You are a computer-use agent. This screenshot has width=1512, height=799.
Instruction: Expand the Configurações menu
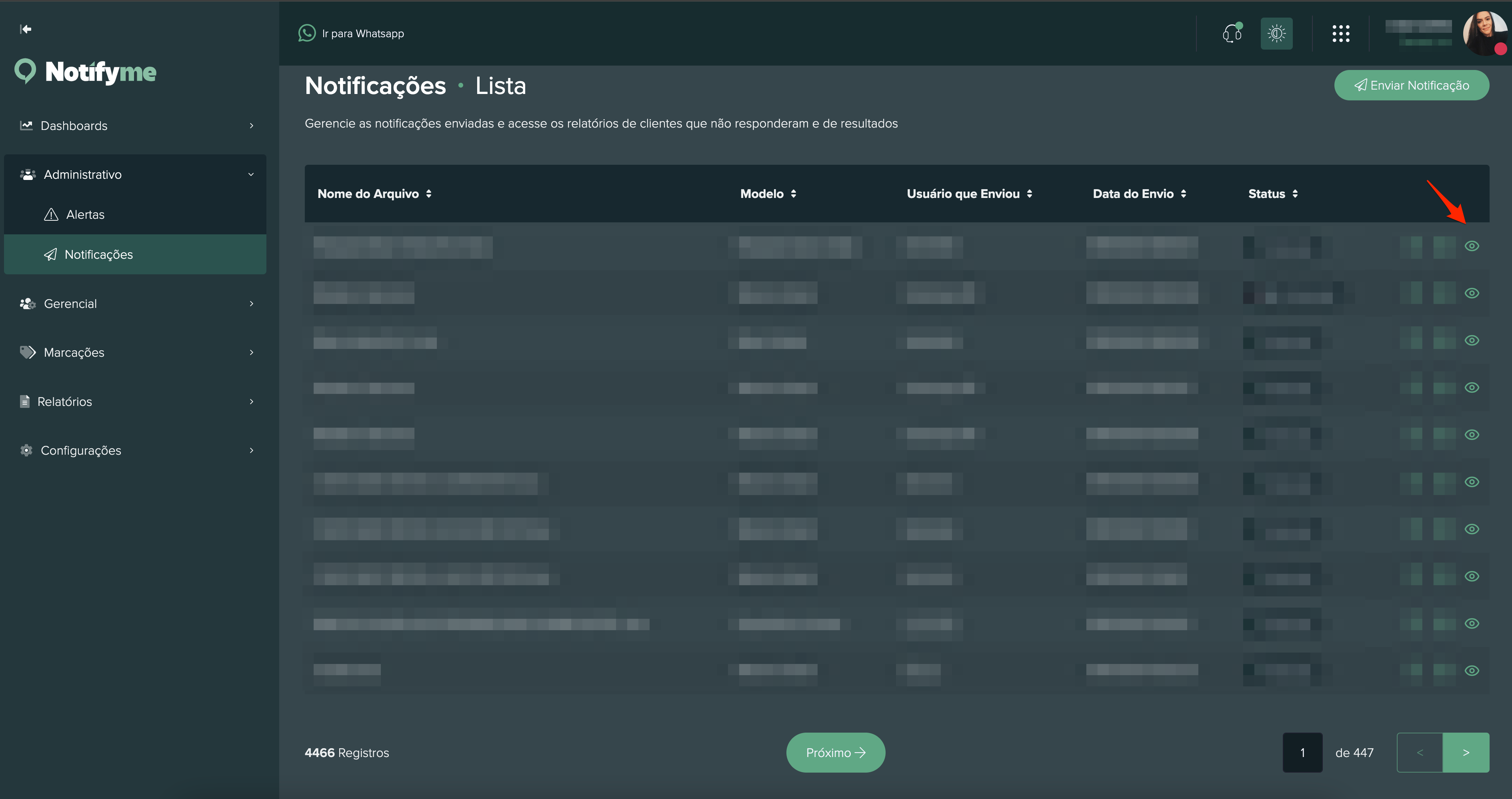(80, 450)
